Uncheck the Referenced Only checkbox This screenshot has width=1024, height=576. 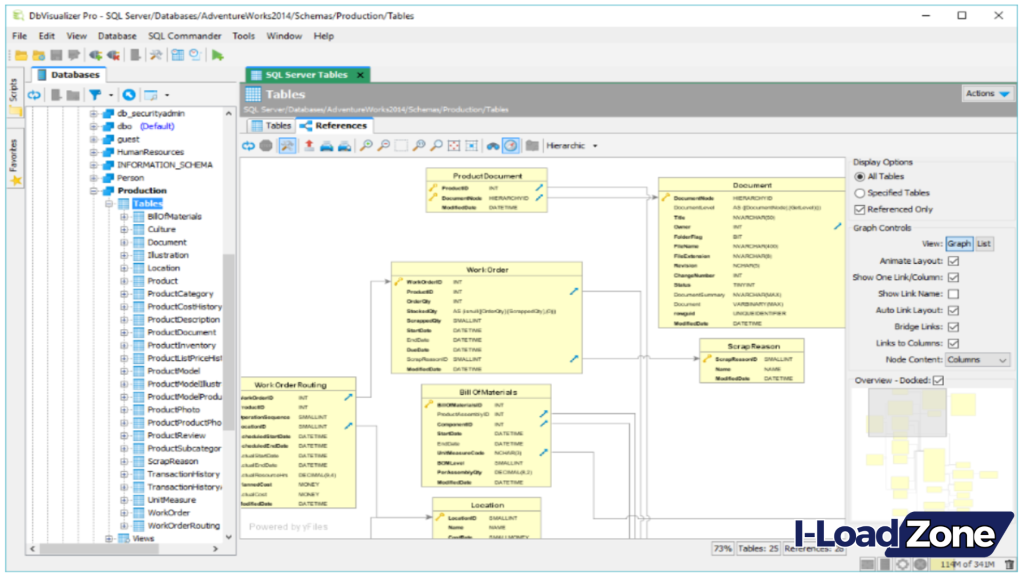pos(859,210)
